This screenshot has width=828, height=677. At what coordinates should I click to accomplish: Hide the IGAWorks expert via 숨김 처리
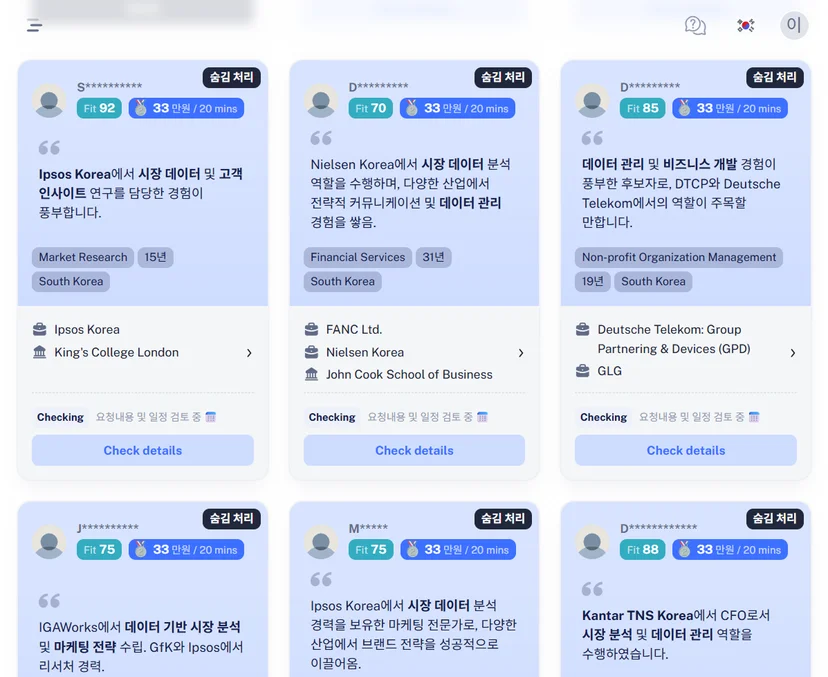pyautogui.click(x=231, y=519)
